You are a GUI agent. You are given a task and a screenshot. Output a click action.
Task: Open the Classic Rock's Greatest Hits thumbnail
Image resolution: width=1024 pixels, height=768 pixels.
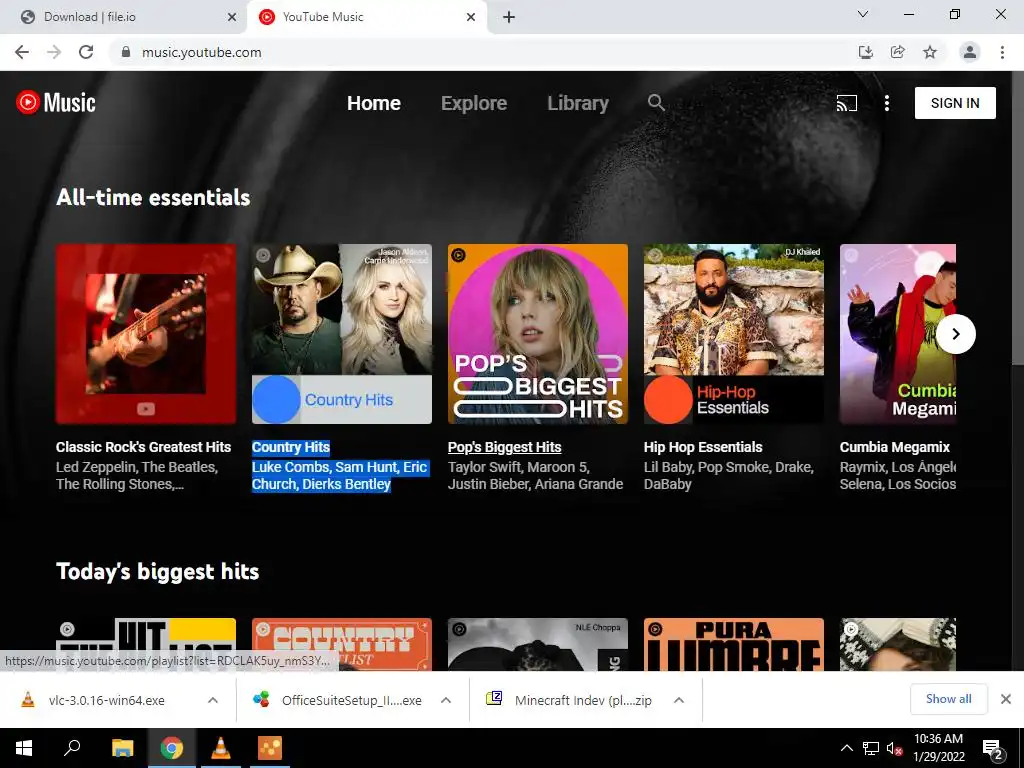pyautogui.click(x=146, y=334)
